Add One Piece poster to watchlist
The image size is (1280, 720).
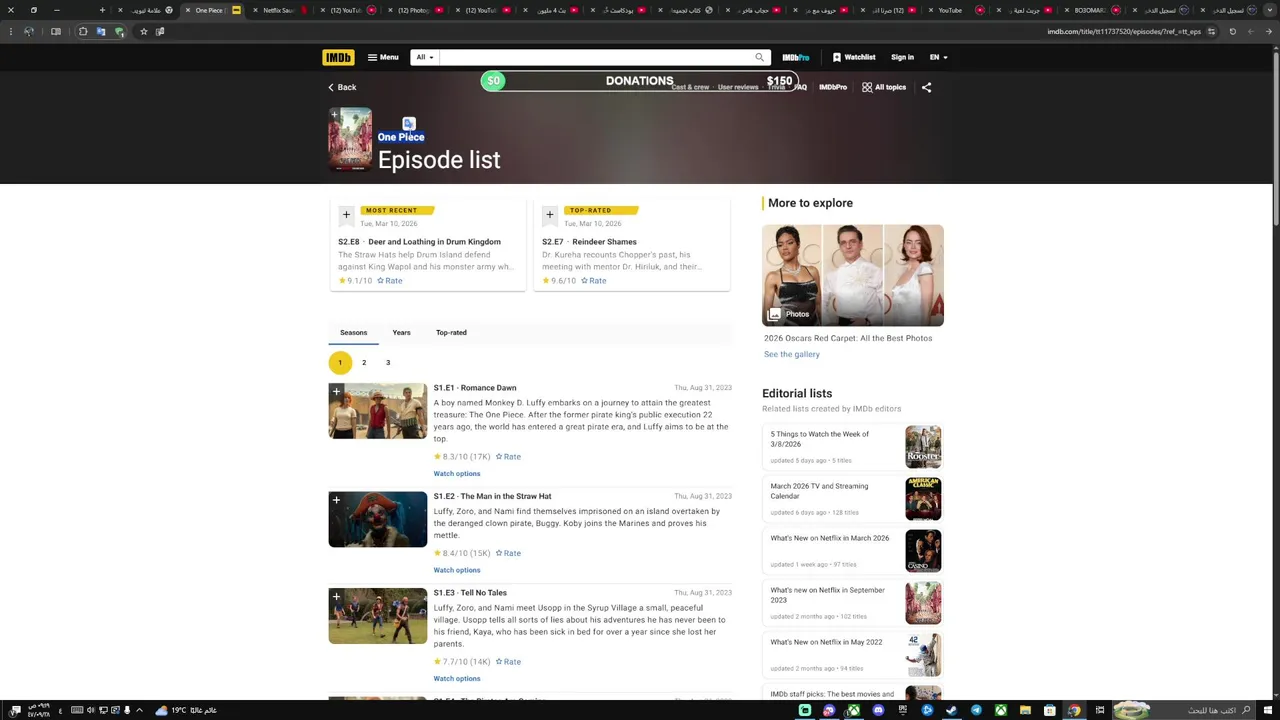pos(335,115)
